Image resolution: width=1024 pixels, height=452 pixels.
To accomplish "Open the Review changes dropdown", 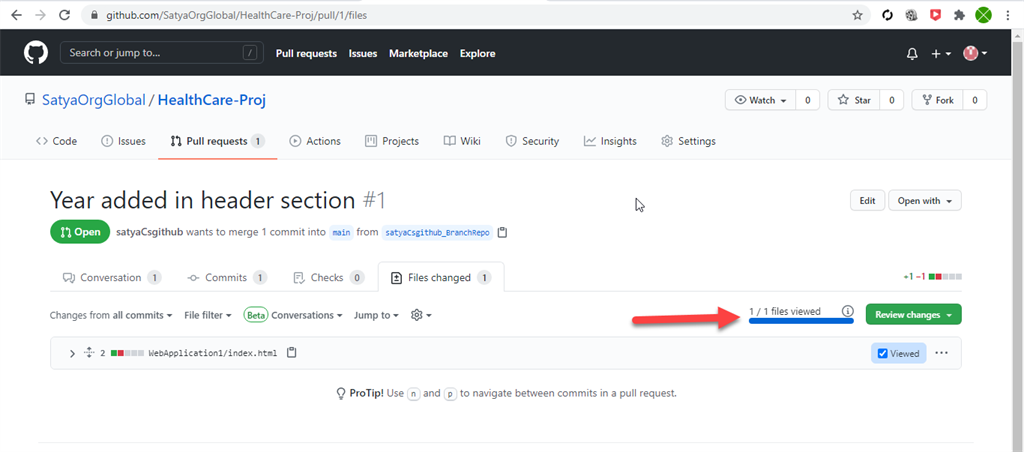I will (x=913, y=314).
